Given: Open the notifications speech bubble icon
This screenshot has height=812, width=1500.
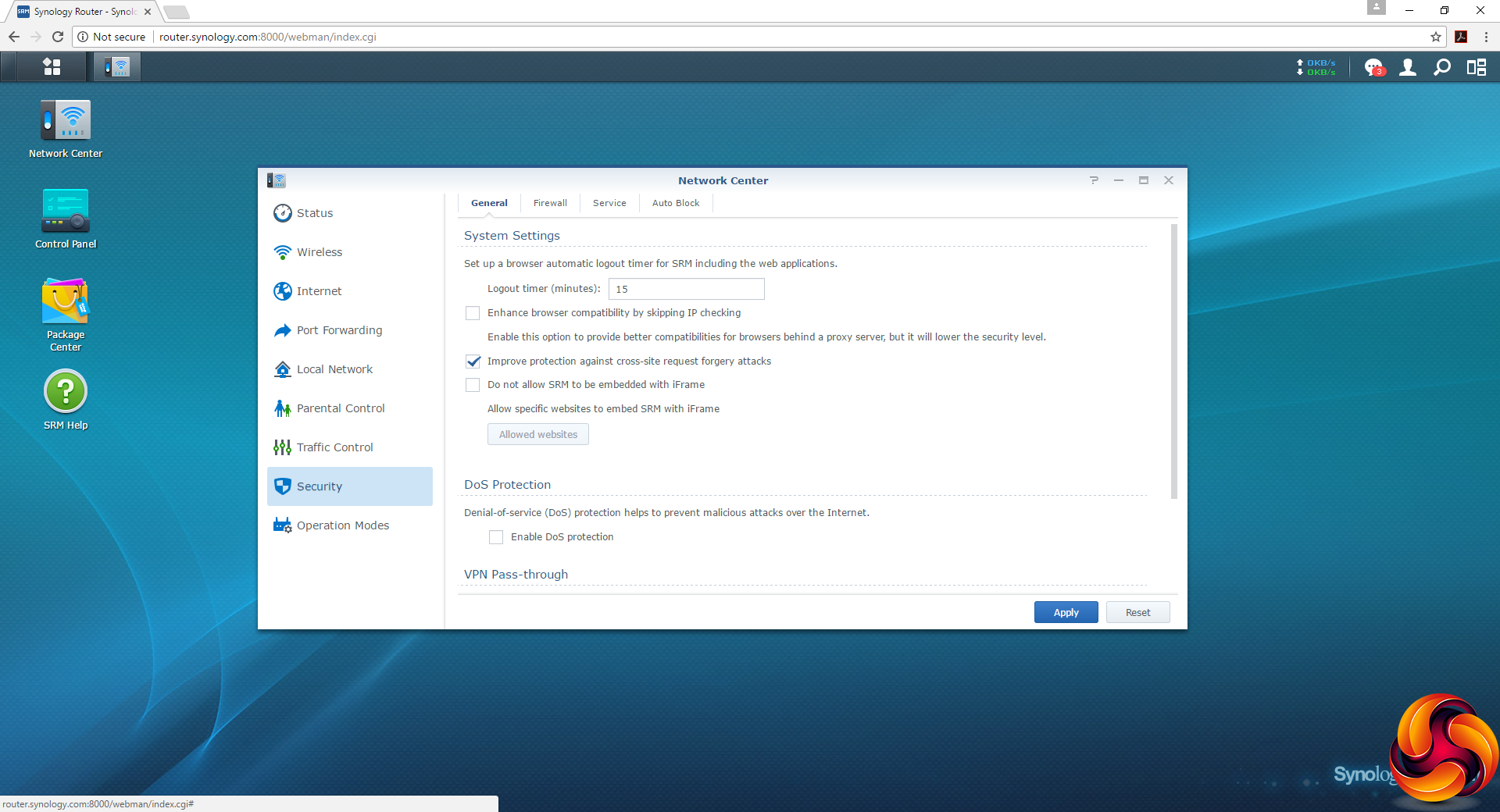Looking at the screenshot, I should click(1373, 68).
